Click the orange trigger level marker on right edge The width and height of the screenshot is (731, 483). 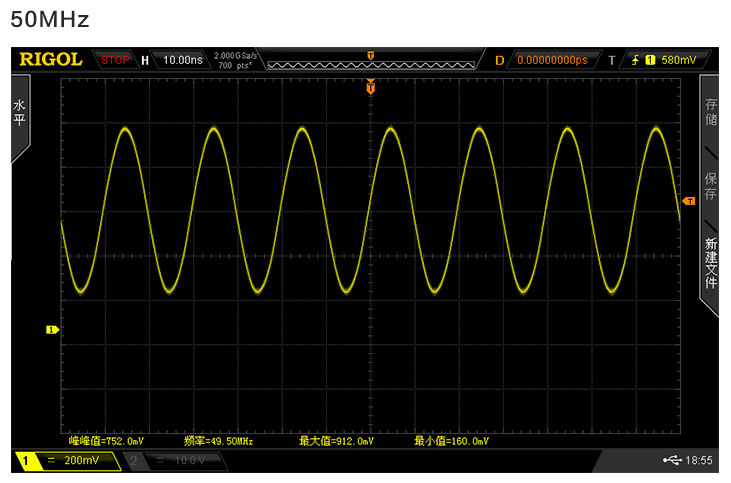(x=688, y=201)
